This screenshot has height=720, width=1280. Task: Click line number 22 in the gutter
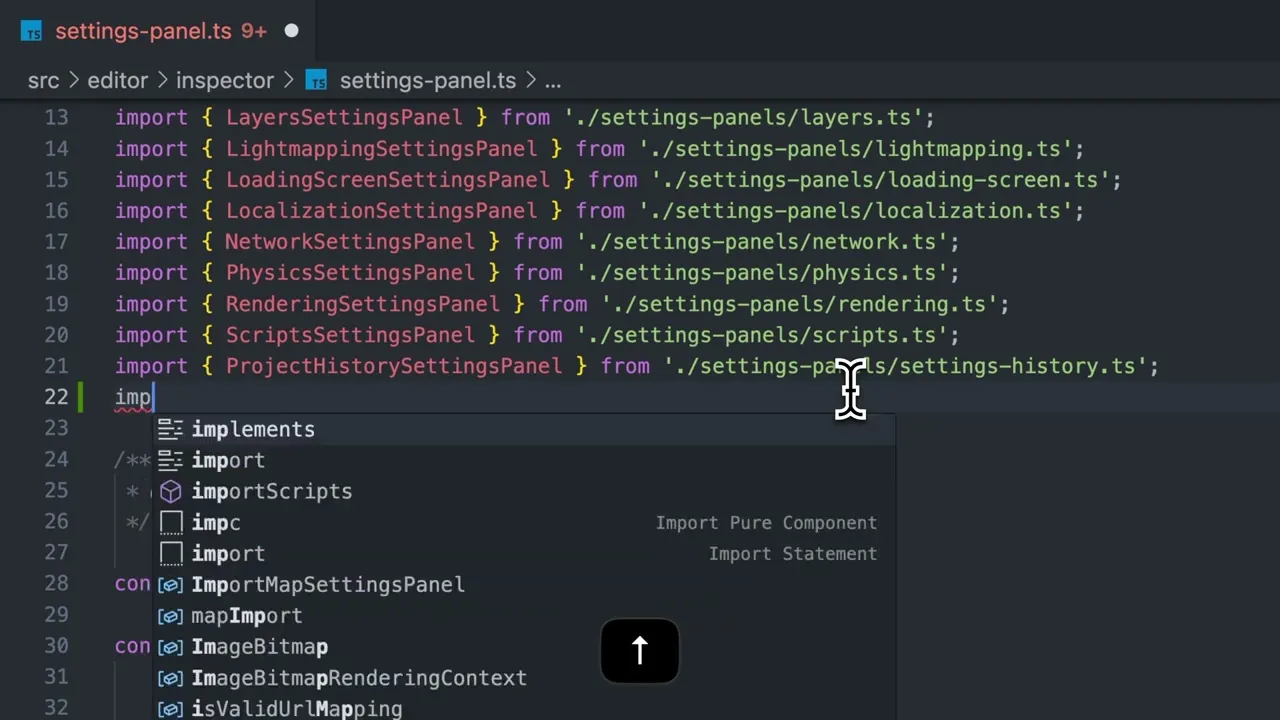pyautogui.click(x=56, y=396)
